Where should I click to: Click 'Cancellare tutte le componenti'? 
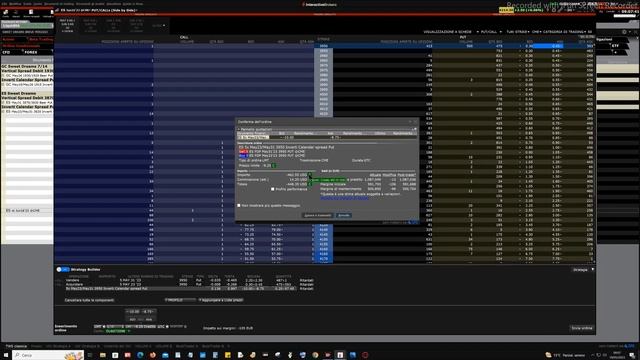pyautogui.click(x=89, y=300)
